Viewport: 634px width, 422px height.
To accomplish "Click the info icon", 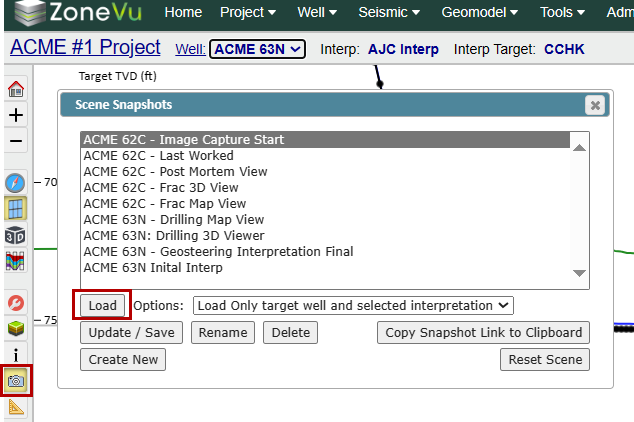I will (16, 355).
